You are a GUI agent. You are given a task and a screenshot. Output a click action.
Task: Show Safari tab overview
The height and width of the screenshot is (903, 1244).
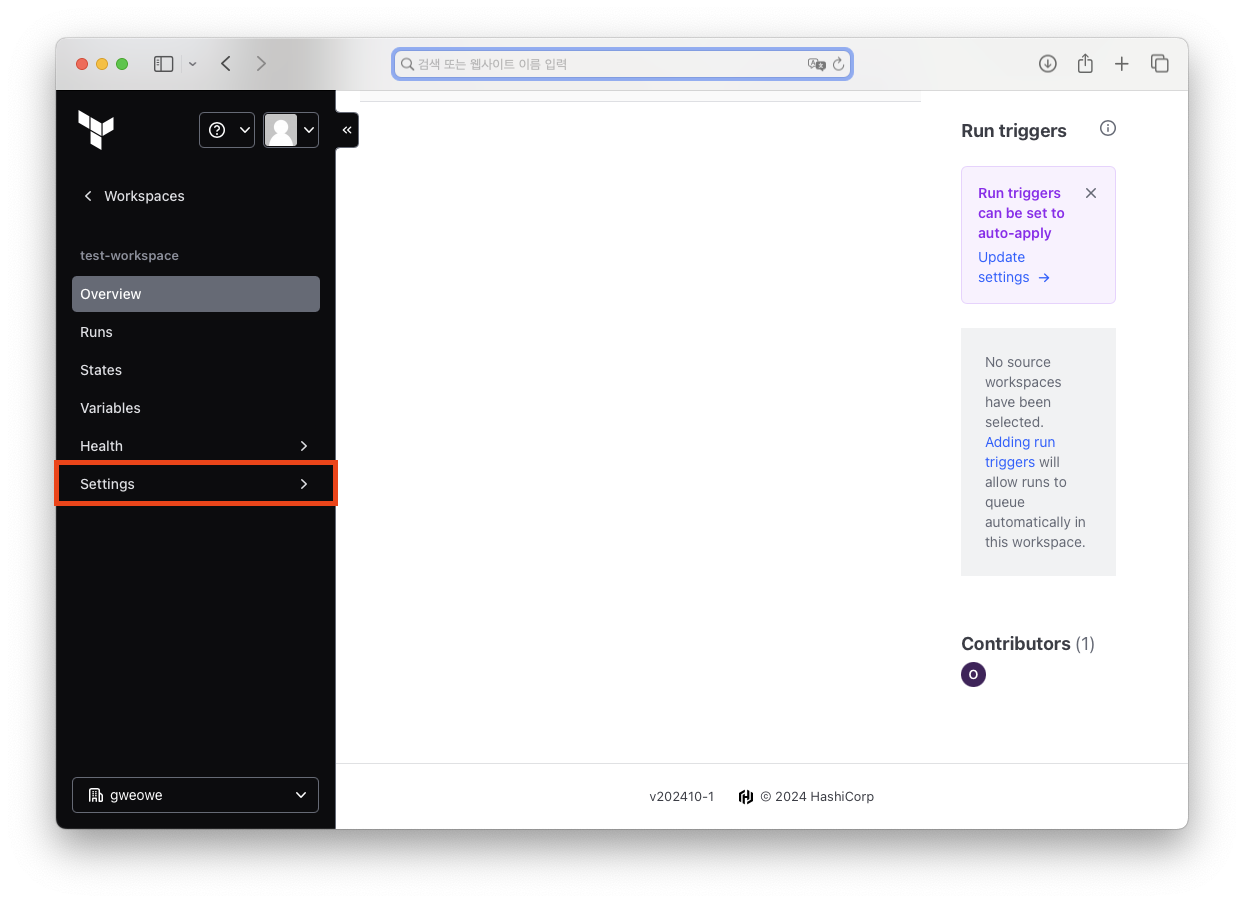tap(1160, 64)
